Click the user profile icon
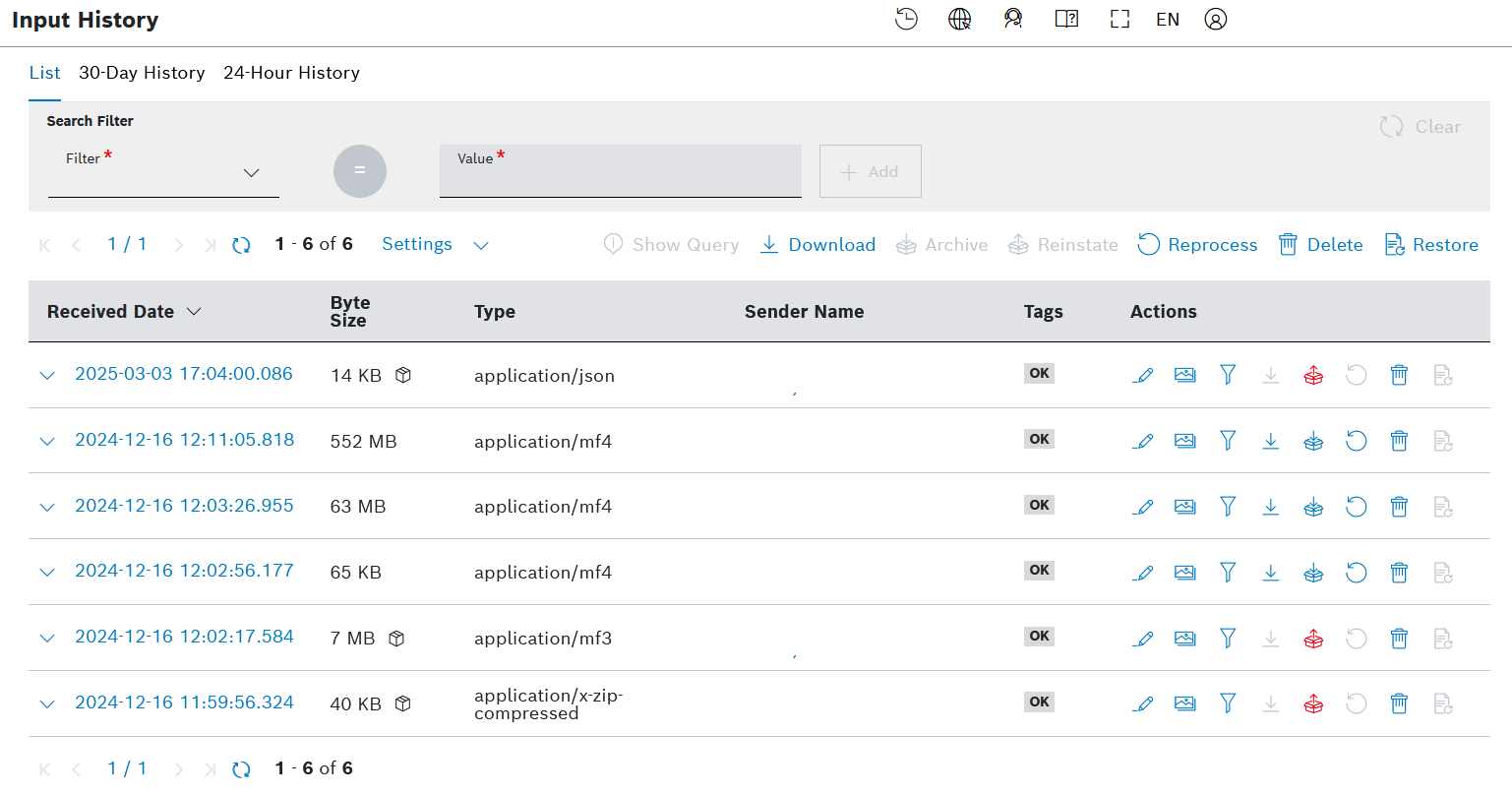 [x=1216, y=20]
